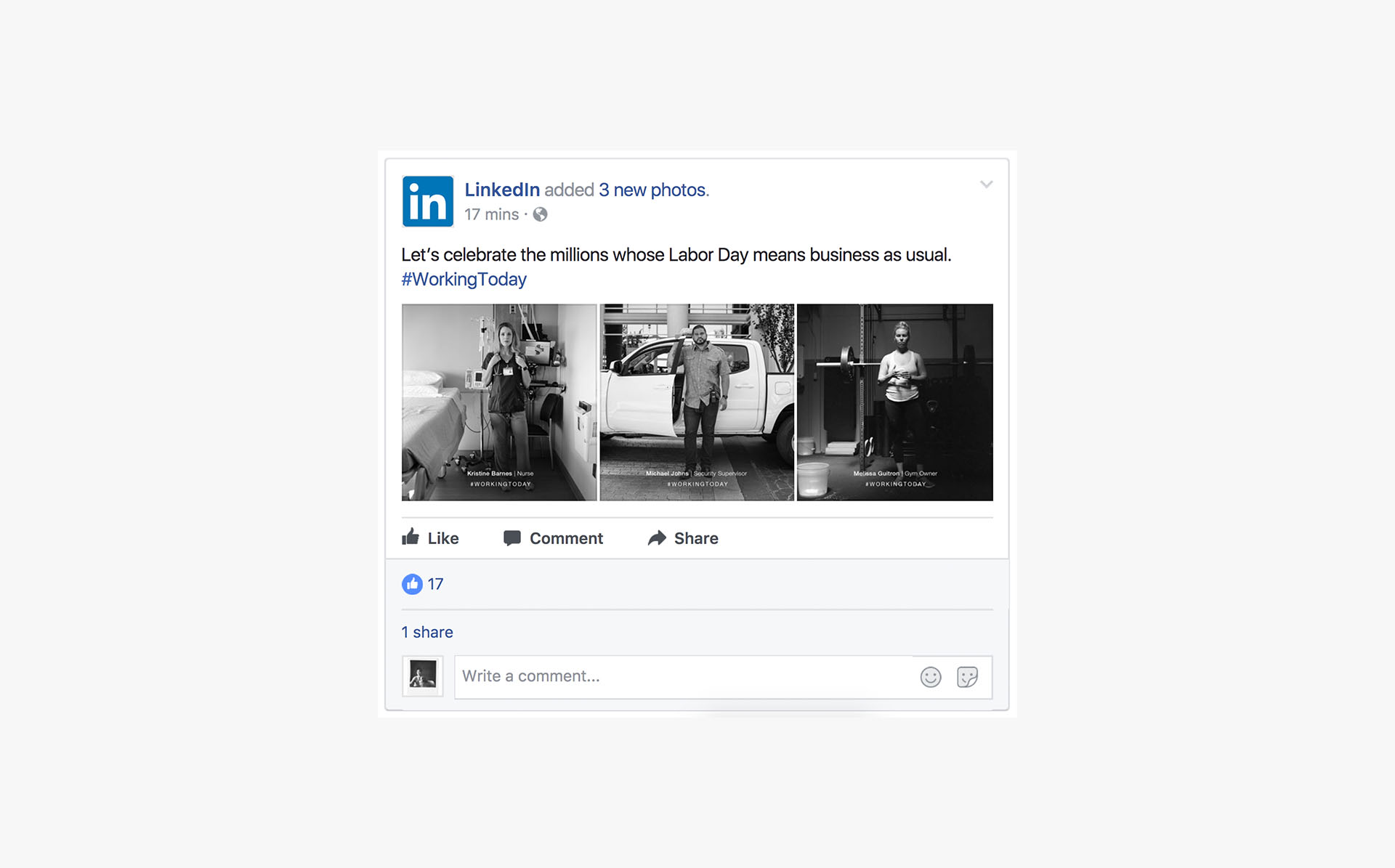Open the emoji picker smiley icon
This screenshot has height=868, width=1395.
931,677
